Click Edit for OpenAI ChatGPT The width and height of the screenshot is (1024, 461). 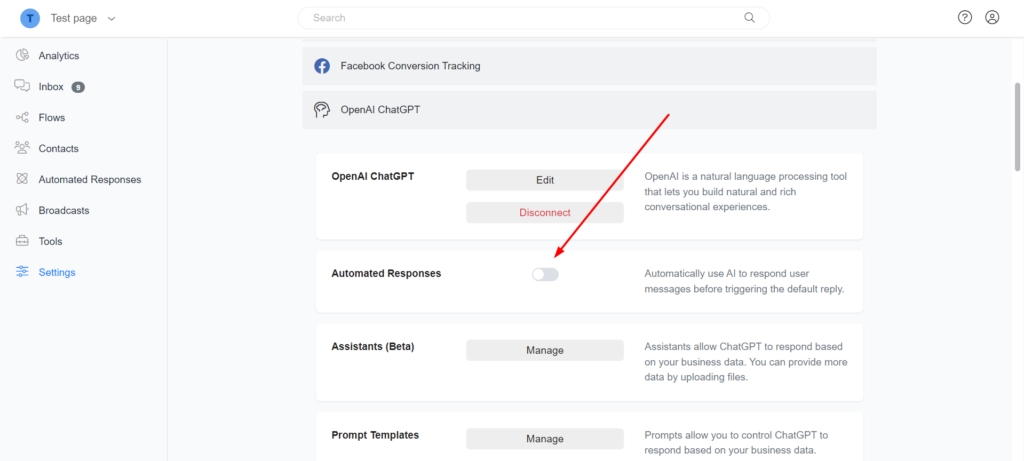(544, 180)
